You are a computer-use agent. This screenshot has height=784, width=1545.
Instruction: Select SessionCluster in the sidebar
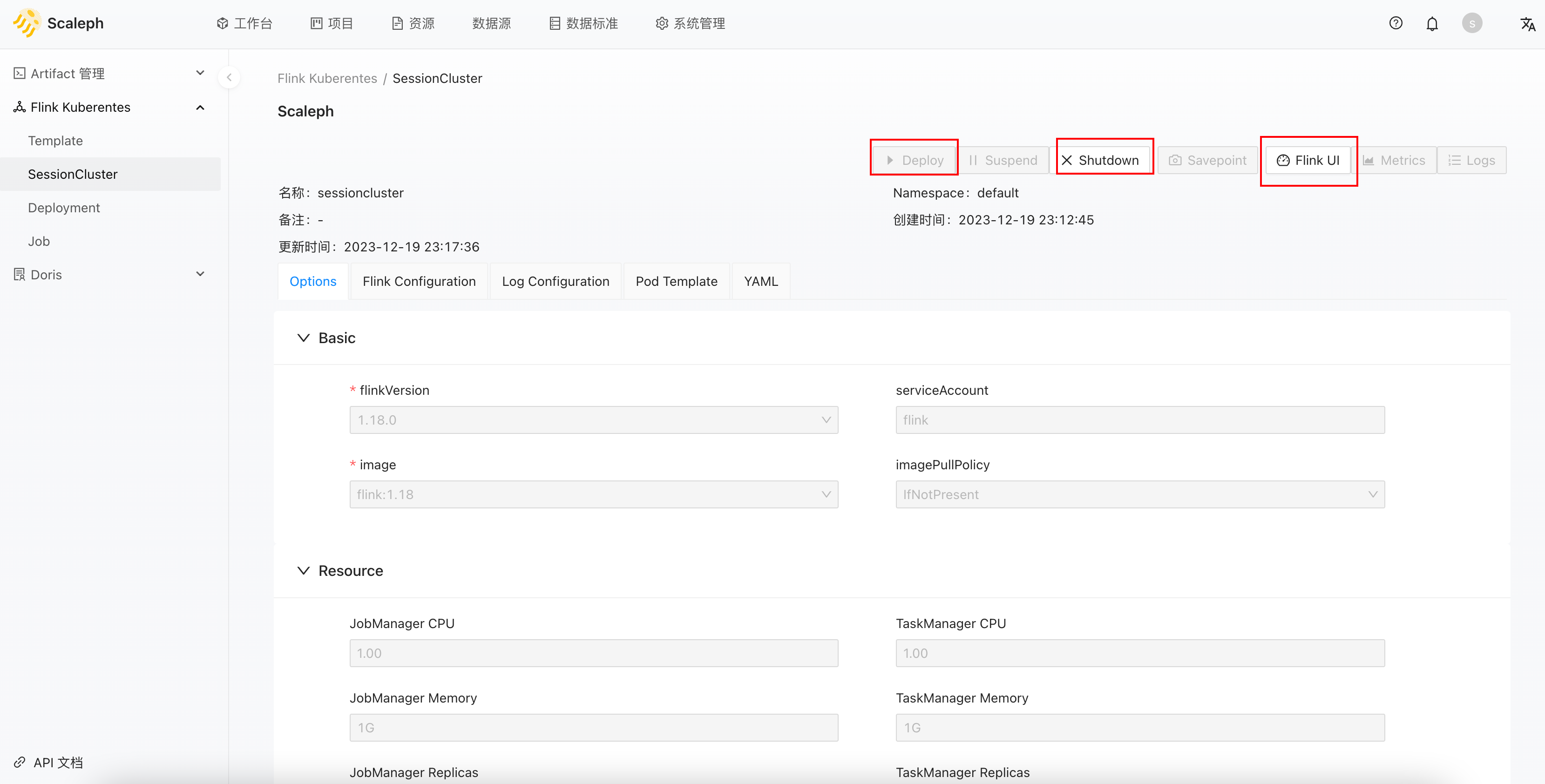click(110, 174)
